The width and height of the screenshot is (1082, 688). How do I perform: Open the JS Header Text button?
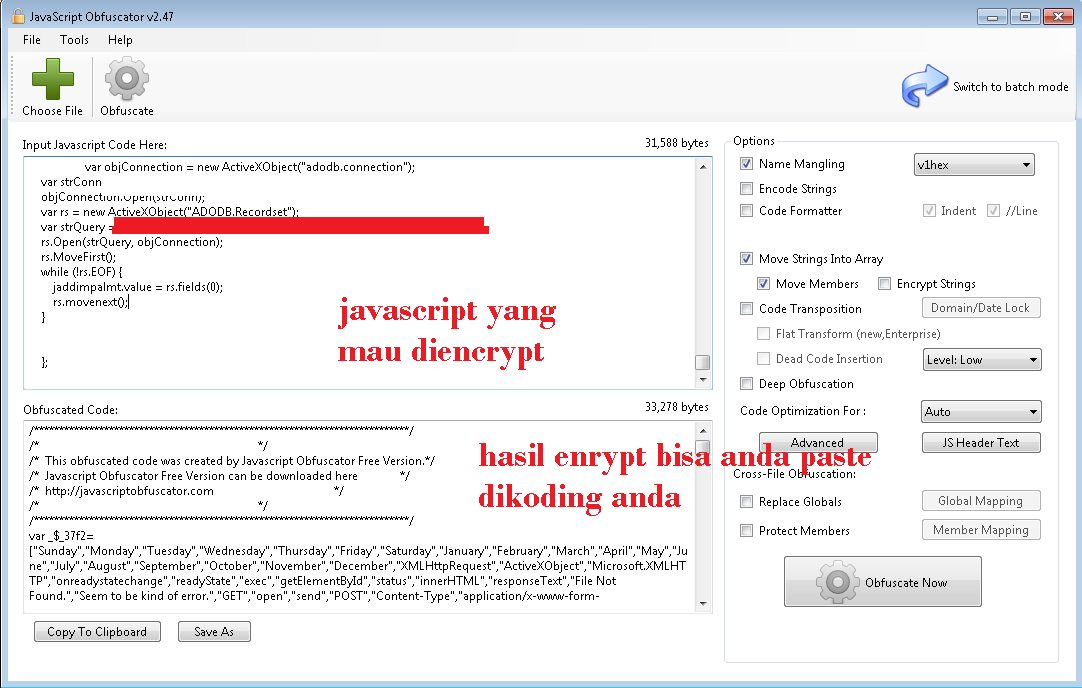click(981, 442)
